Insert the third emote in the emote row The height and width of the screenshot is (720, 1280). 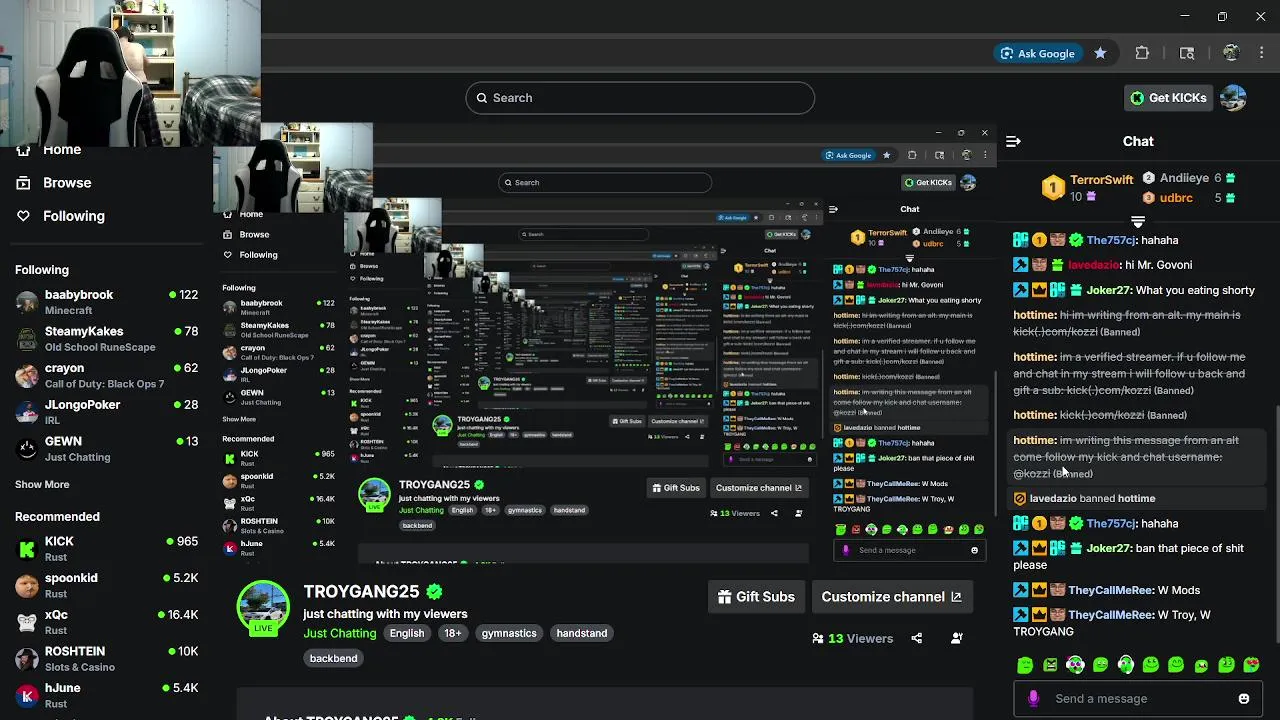point(1075,665)
